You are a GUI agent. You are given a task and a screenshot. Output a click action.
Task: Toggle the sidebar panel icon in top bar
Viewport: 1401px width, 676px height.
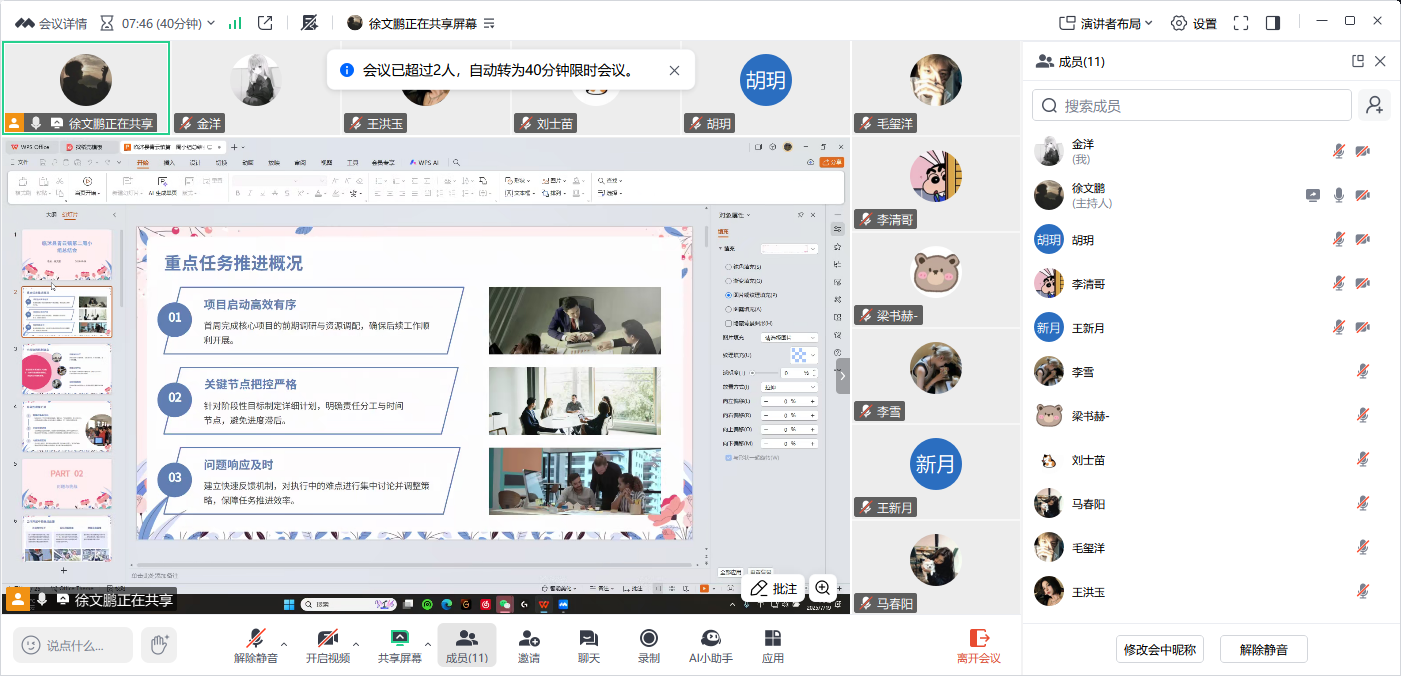1273,23
